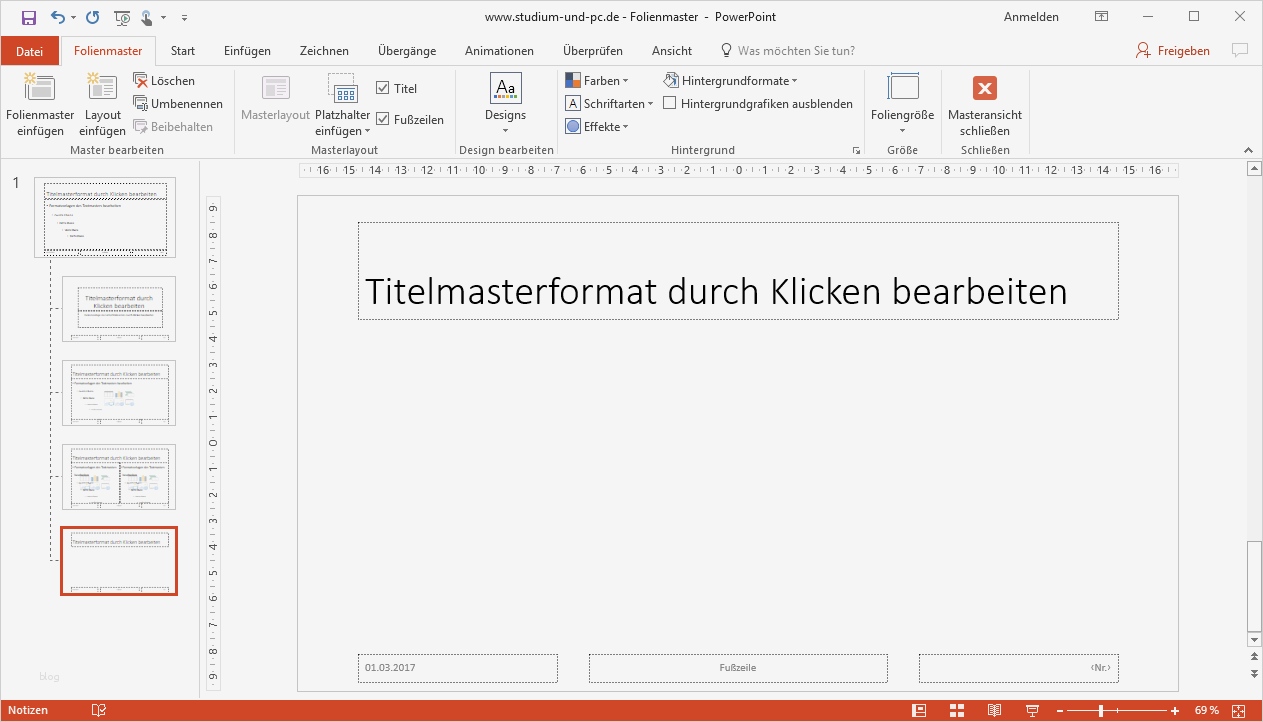Viewport: 1263px width, 722px height.
Task: Click the Undo arrow icon
Action: [58, 17]
